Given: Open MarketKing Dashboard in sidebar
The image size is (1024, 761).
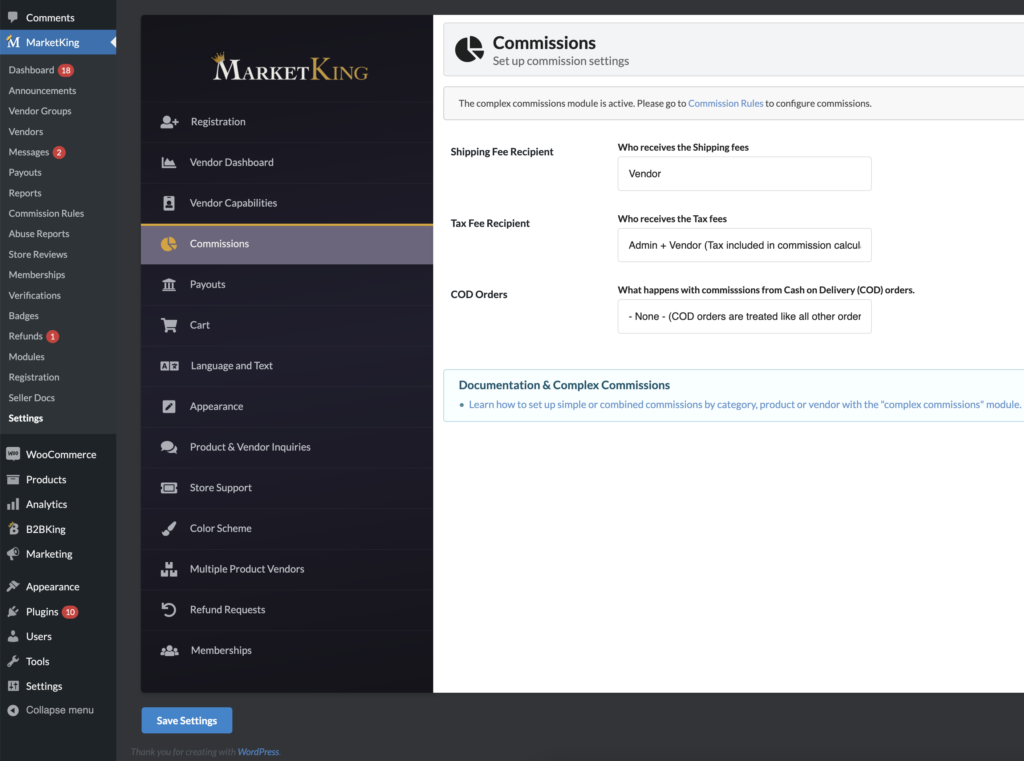Looking at the screenshot, I should tap(31, 70).
